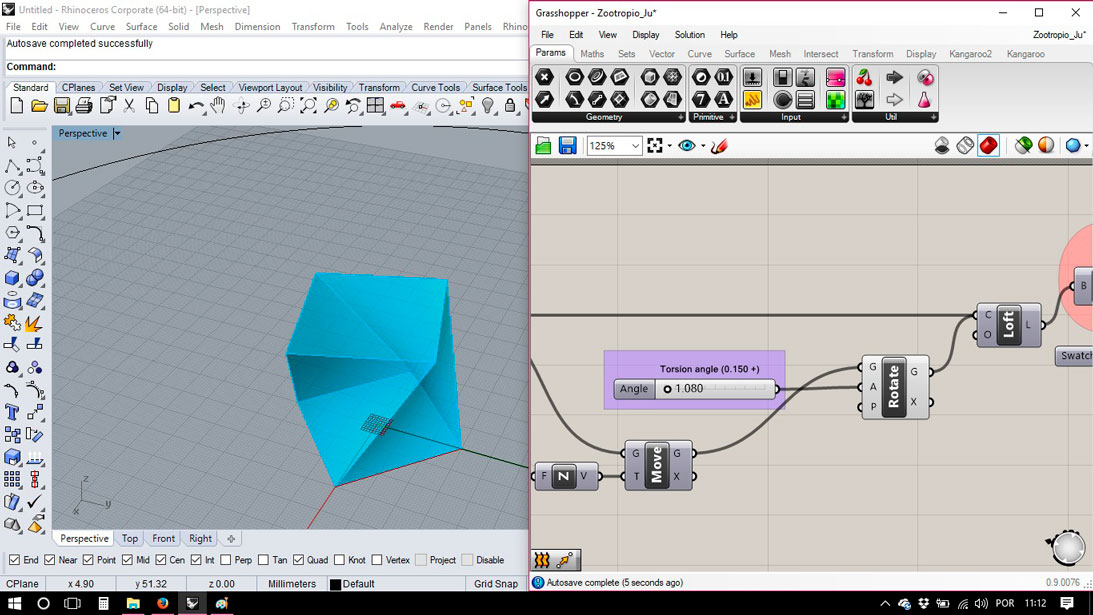The width and height of the screenshot is (1093, 615).
Task: Enable the Tan osnap checkbox
Action: [263, 560]
